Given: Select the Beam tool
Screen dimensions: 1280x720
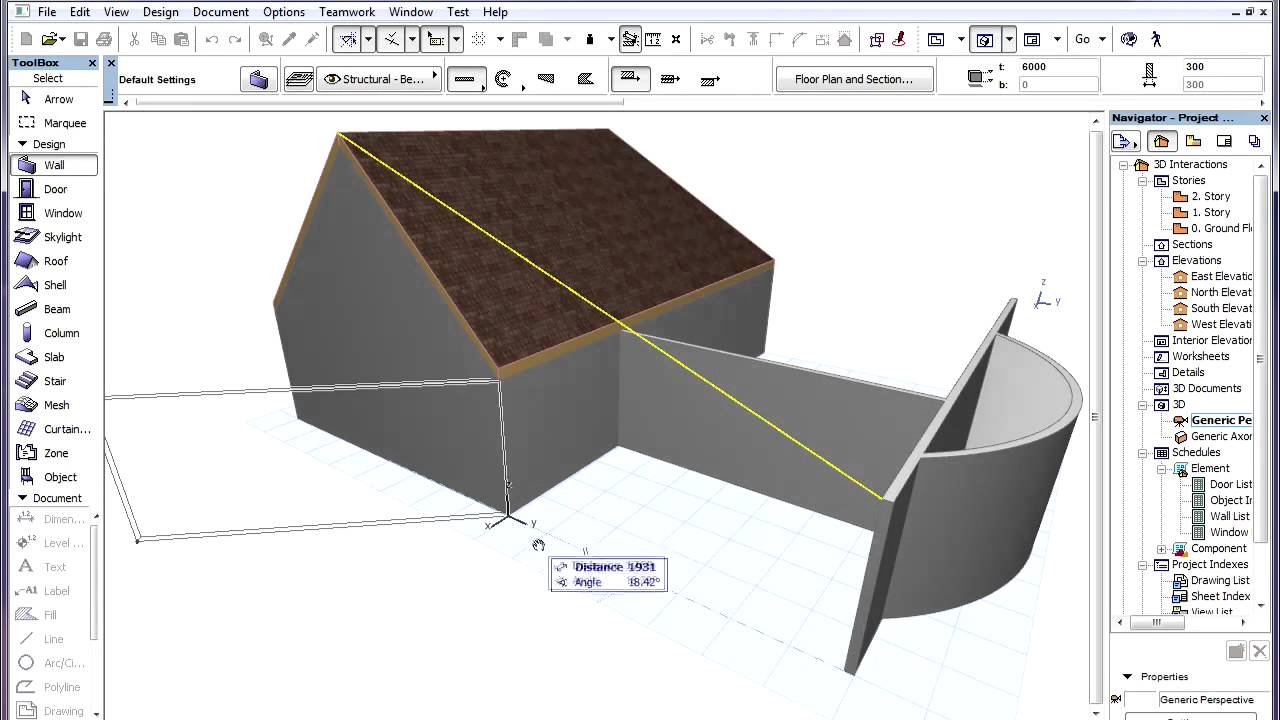Looking at the screenshot, I should (x=54, y=309).
